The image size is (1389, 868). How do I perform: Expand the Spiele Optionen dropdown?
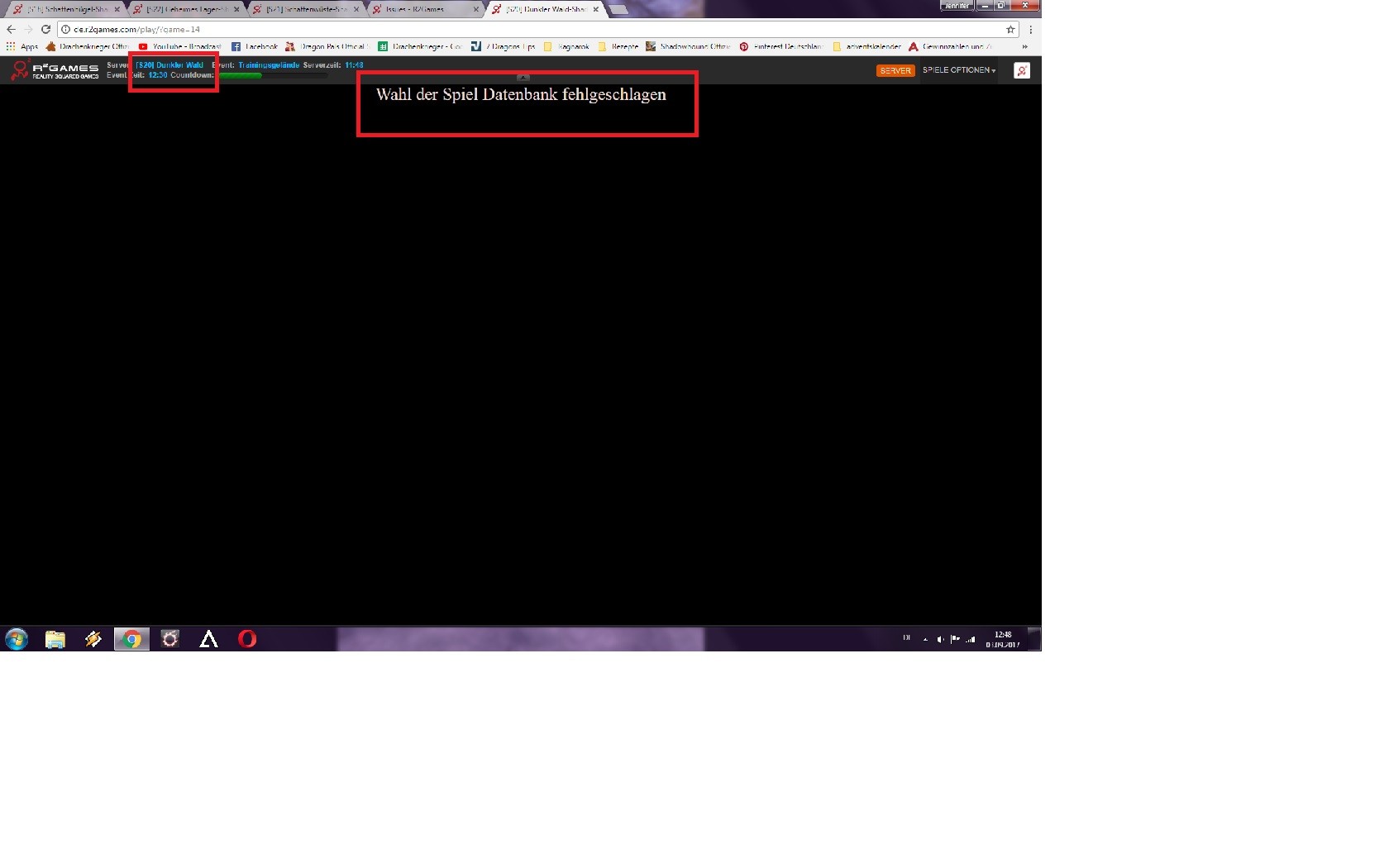(959, 70)
